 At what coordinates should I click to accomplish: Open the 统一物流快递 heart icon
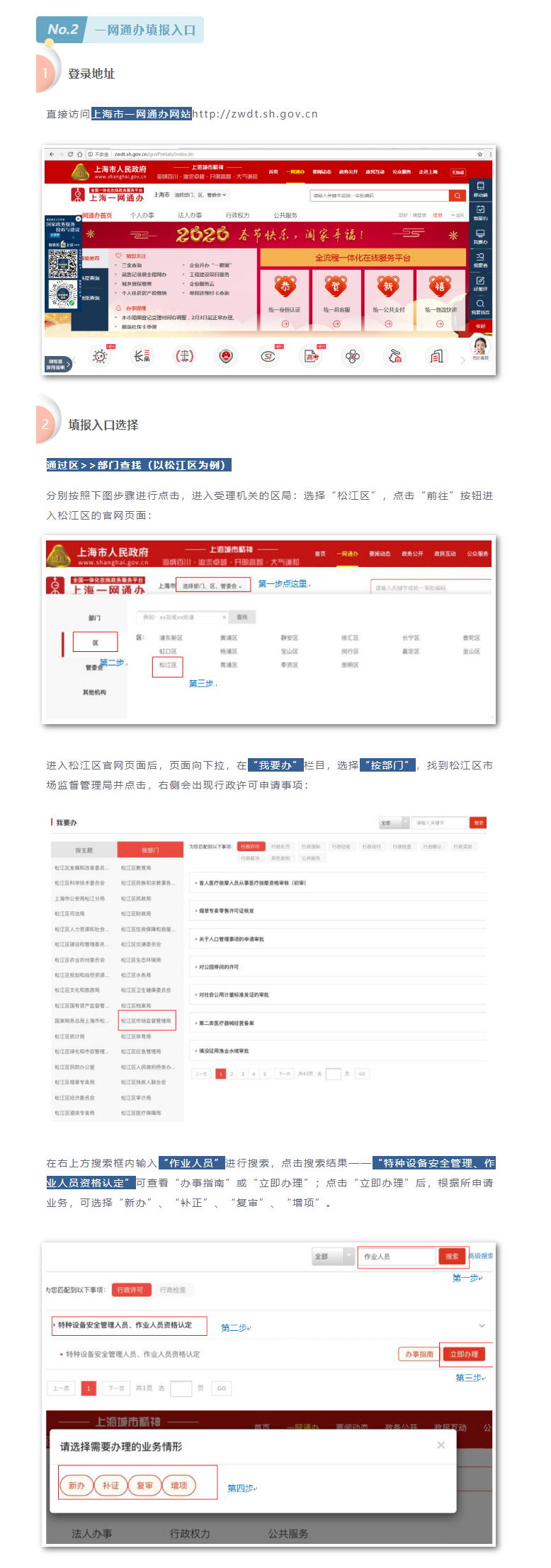(440, 286)
